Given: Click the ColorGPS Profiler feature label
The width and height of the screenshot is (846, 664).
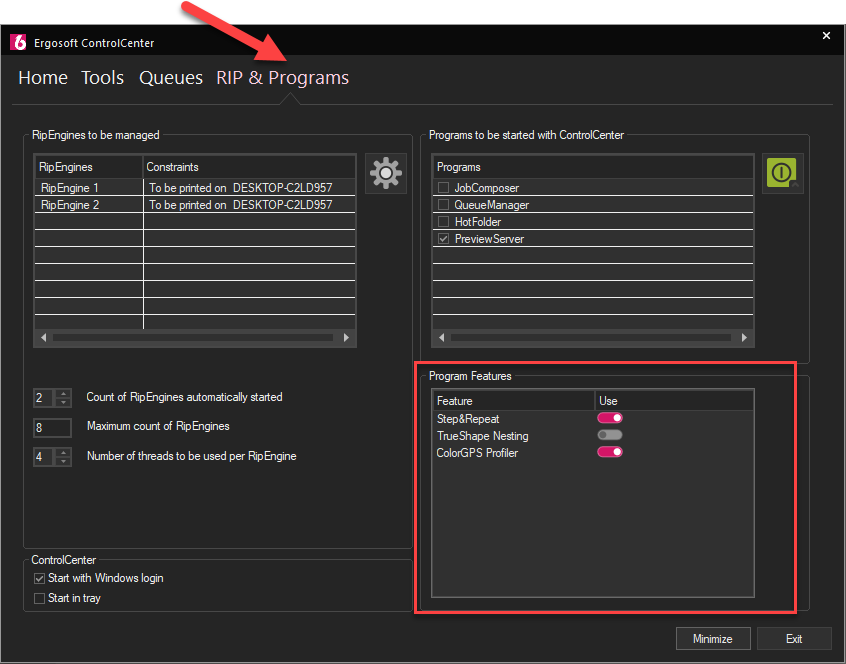Looking at the screenshot, I should point(477,453).
